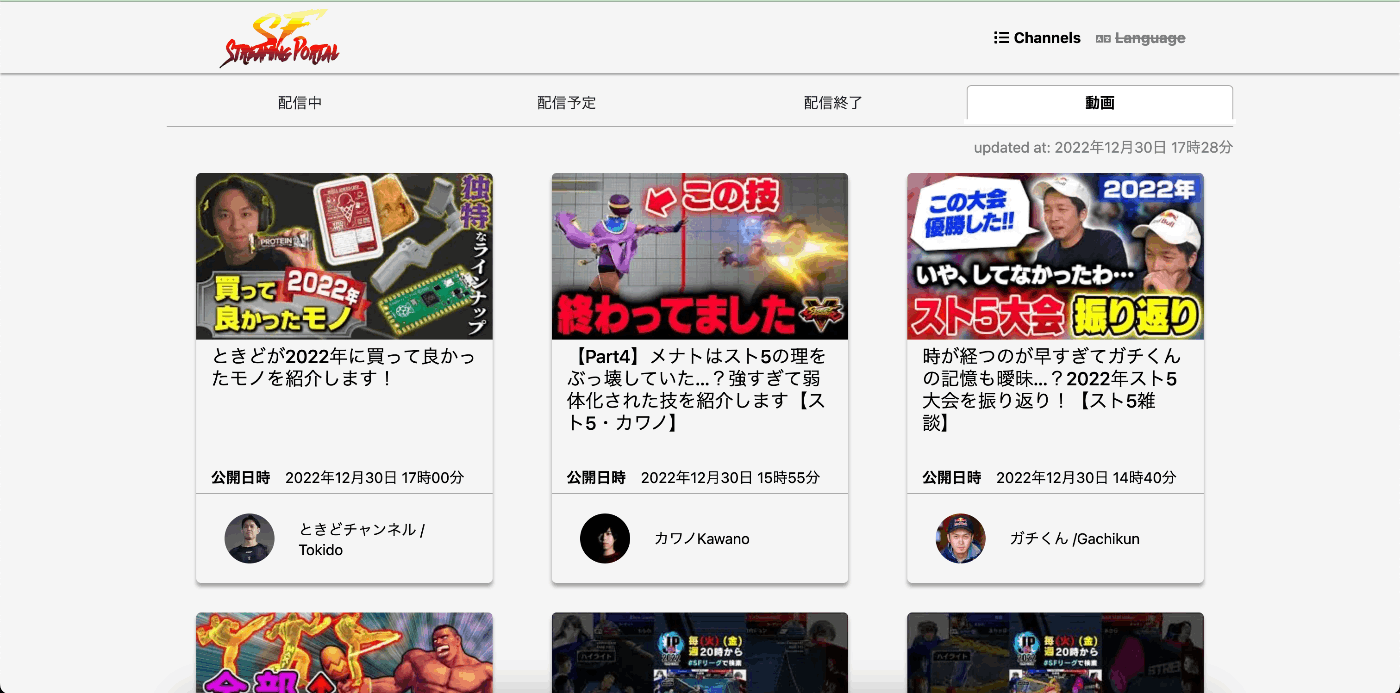Click publish date 2022年12月30日 15時55分
The height and width of the screenshot is (693, 1400).
[730, 478]
